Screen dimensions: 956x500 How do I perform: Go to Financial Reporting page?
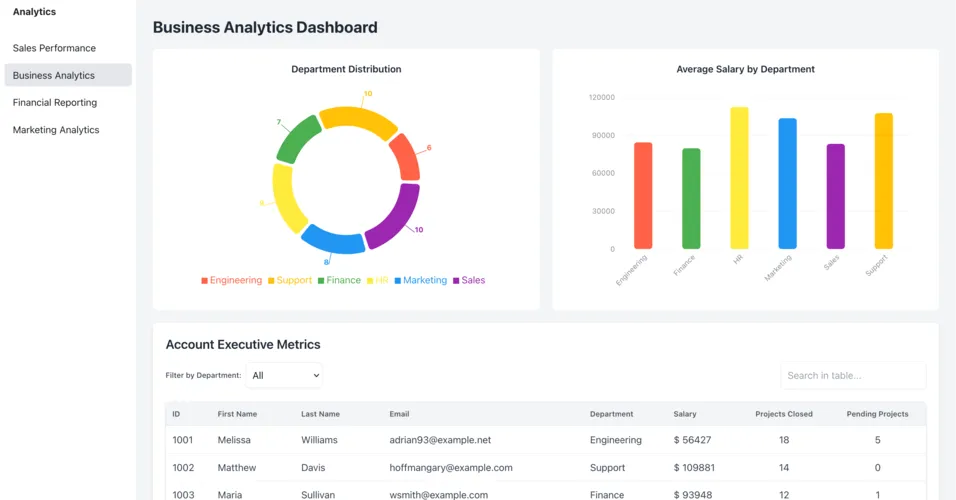(55, 102)
